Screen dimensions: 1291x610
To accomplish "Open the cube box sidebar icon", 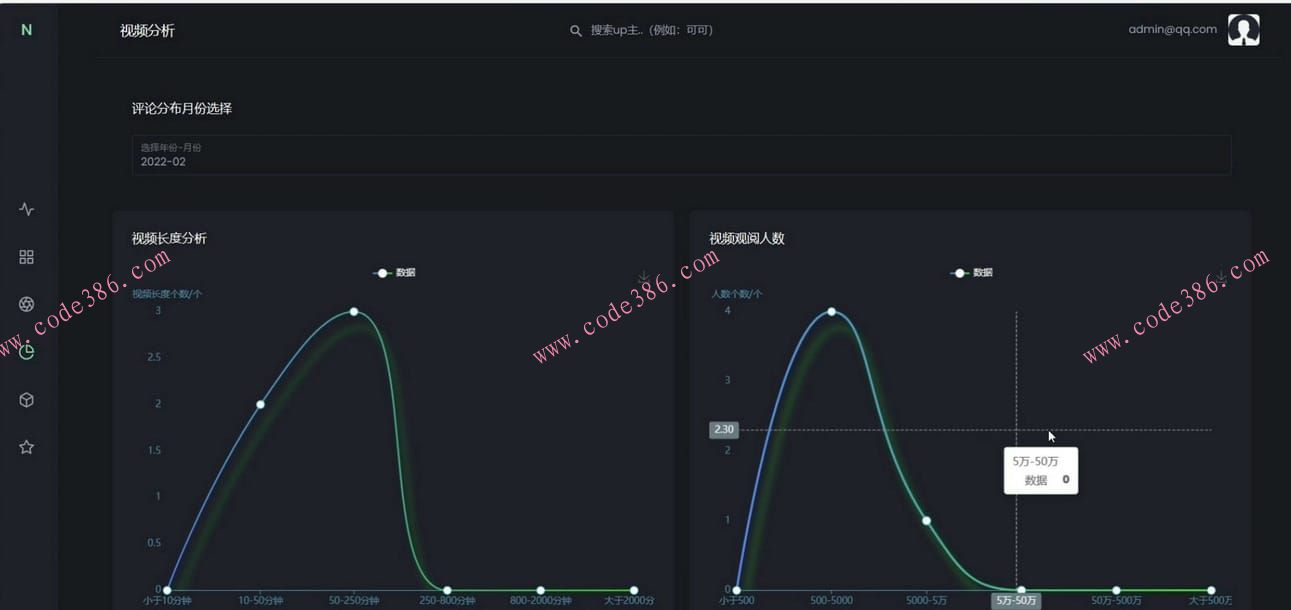I will coord(27,400).
